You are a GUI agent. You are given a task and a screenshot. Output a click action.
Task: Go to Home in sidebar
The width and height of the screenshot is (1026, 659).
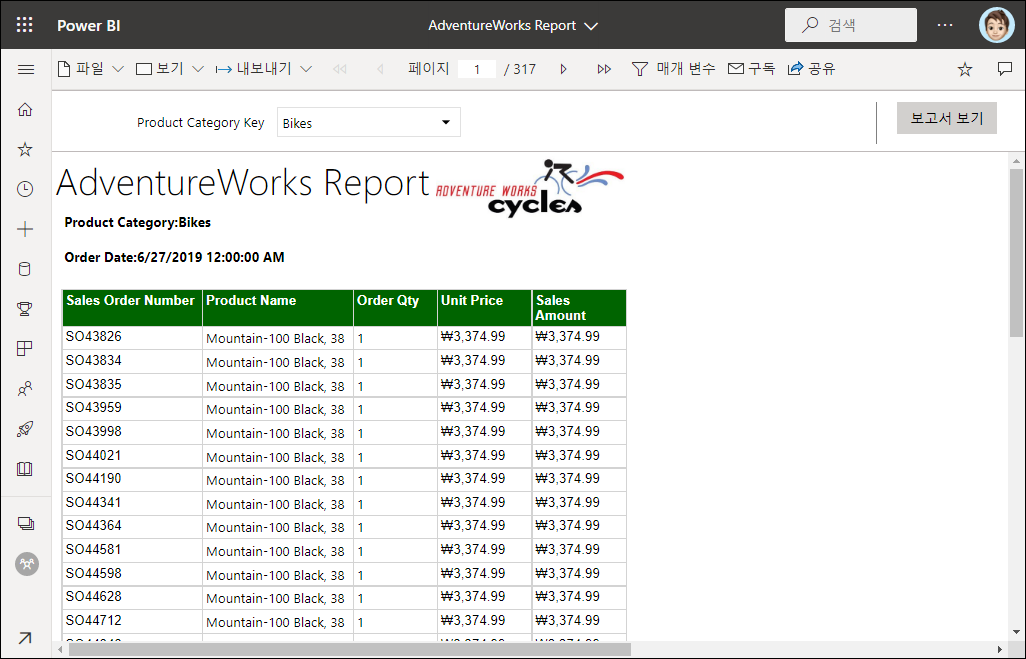(25, 109)
